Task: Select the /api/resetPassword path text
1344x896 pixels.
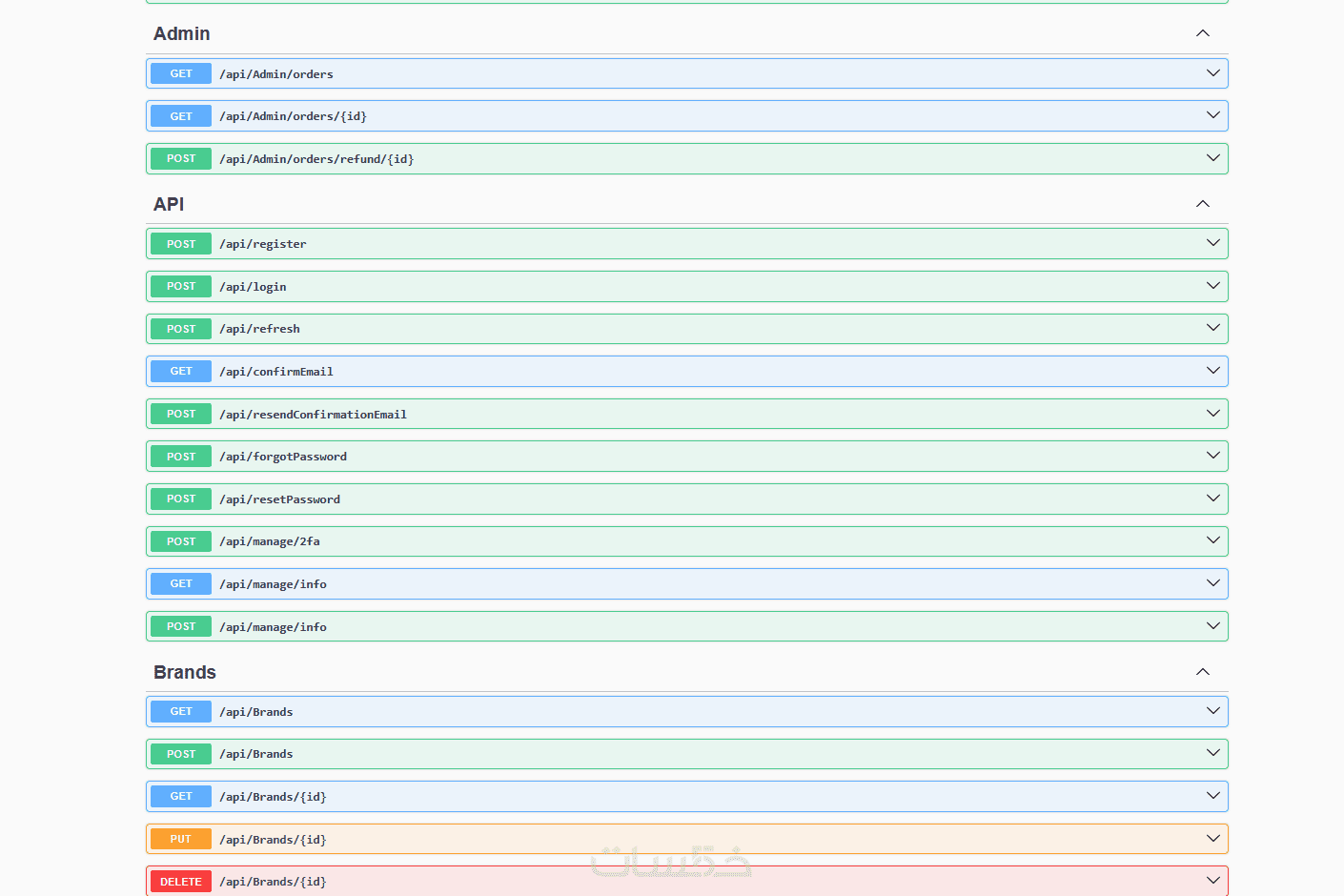Action: (x=279, y=499)
